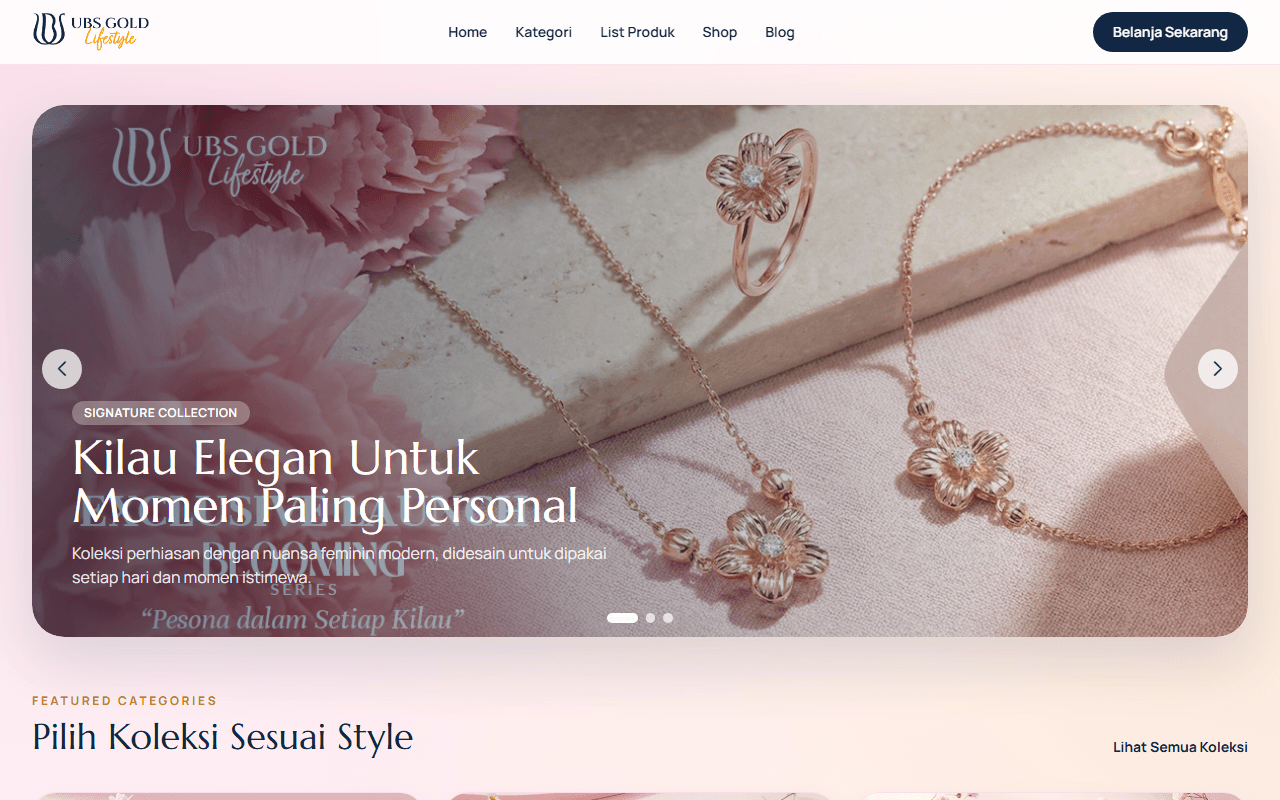1280x800 pixels.
Task: Visit the Blog section
Action: point(780,32)
